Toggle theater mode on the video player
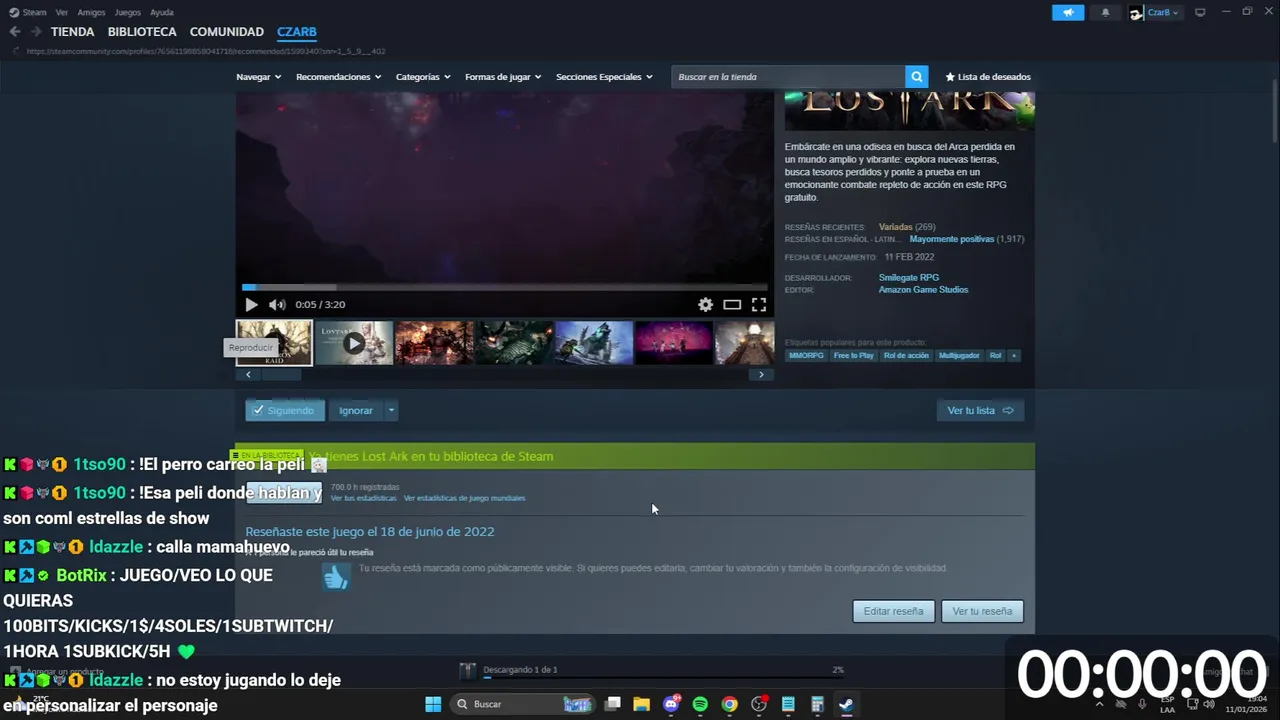Screen dimensions: 1280x720 click(x=732, y=305)
